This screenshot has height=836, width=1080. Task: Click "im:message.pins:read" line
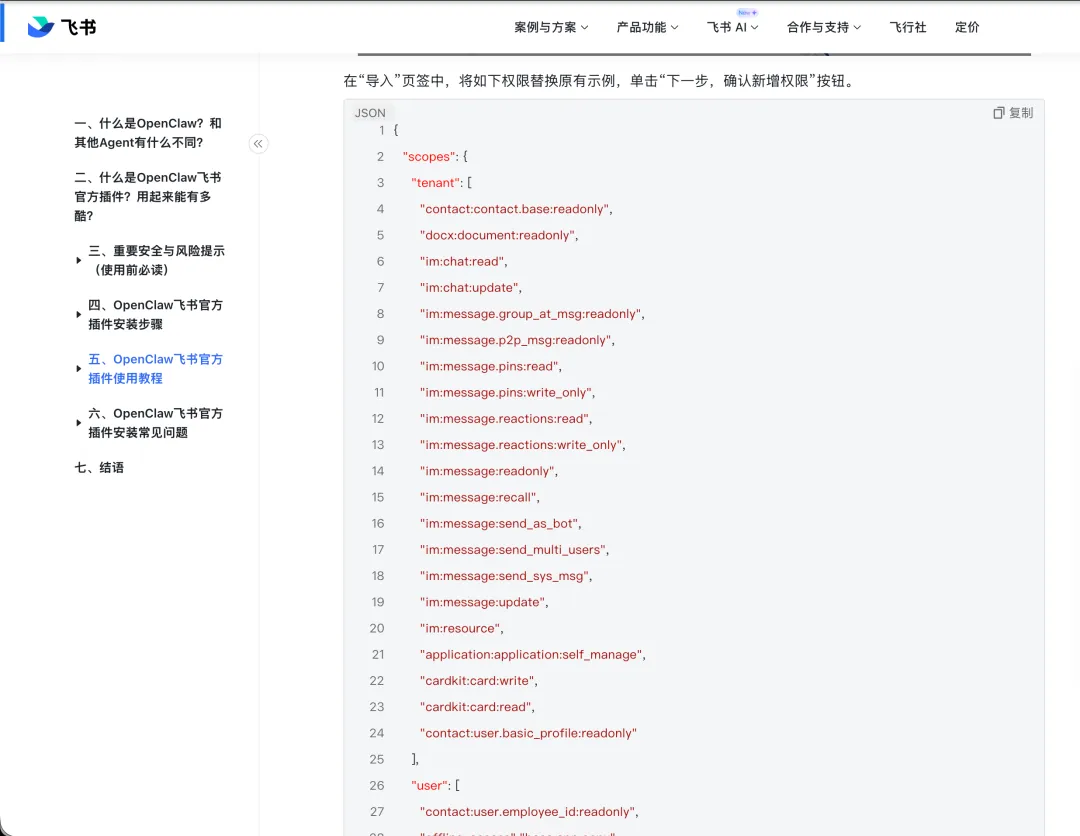tap(490, 366)
